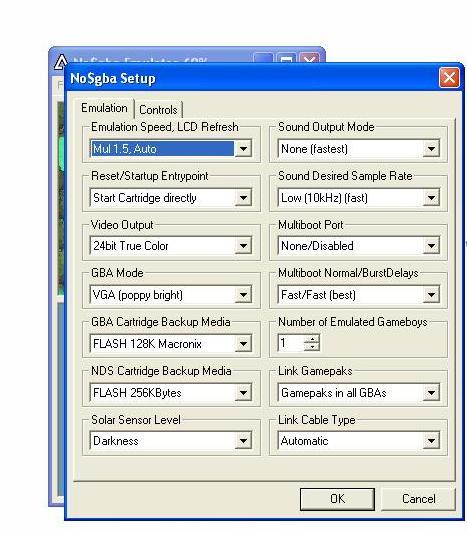Confirm setup with OK button
Screen dimensions: 467x535
tap(337, 499)
